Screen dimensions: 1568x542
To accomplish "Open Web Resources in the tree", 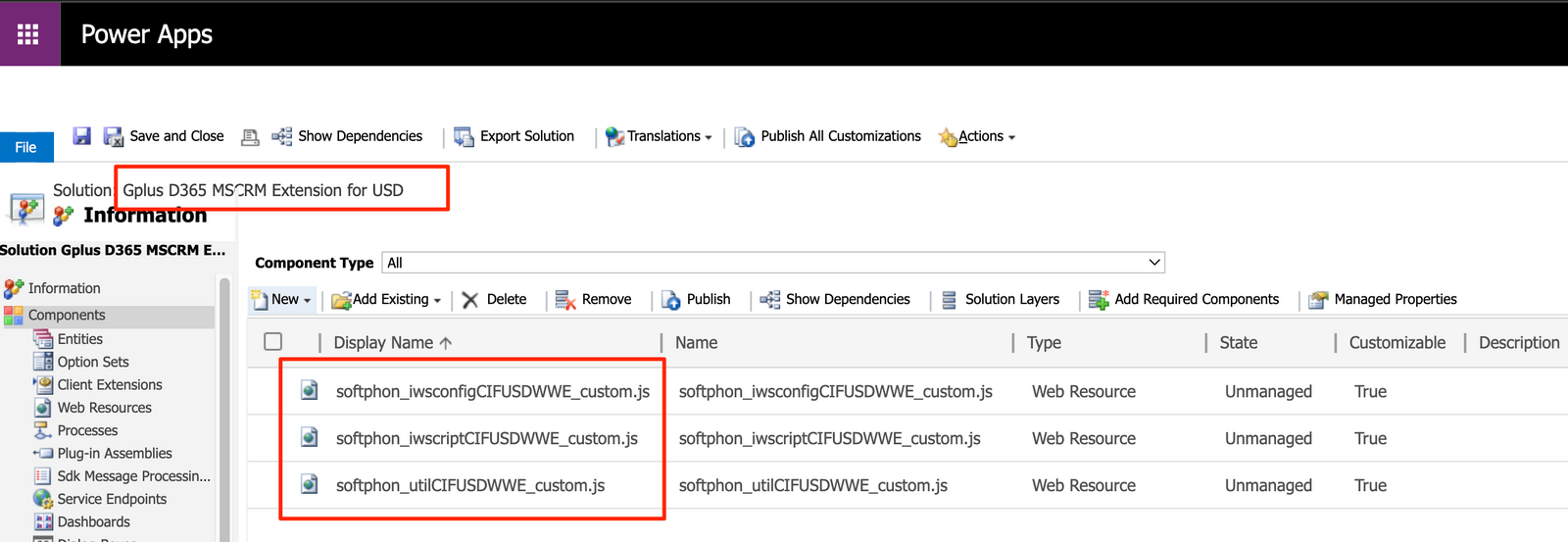I will 104,408.
